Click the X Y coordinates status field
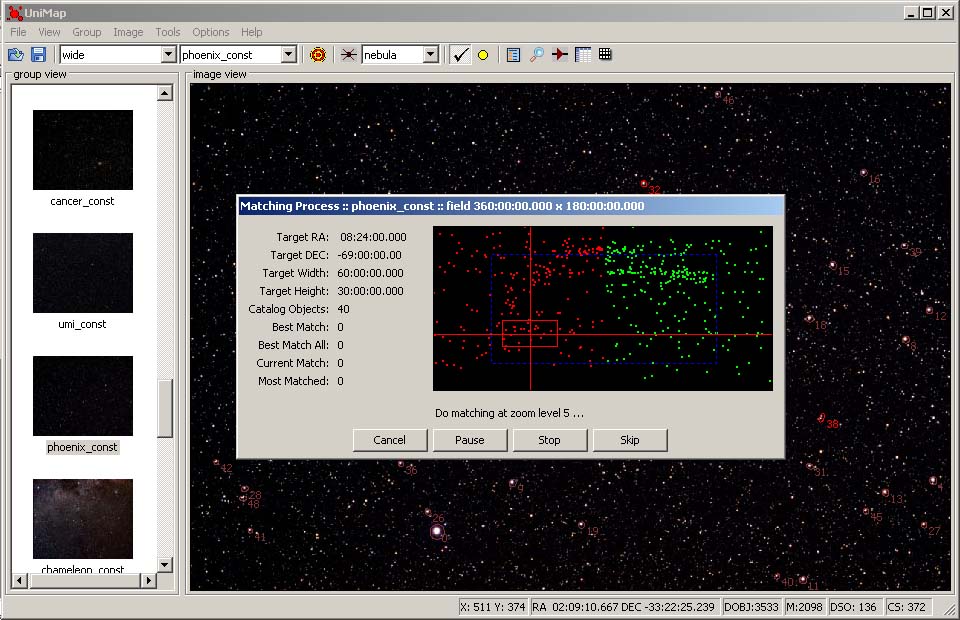 pyautogui.click(x=493, y=607)
